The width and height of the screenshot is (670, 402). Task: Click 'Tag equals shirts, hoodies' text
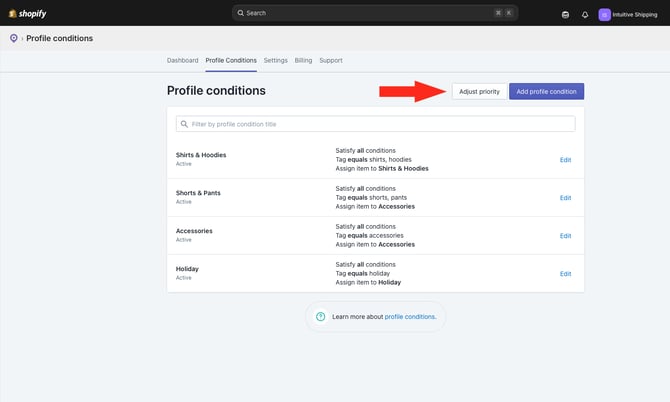point(373,159)
